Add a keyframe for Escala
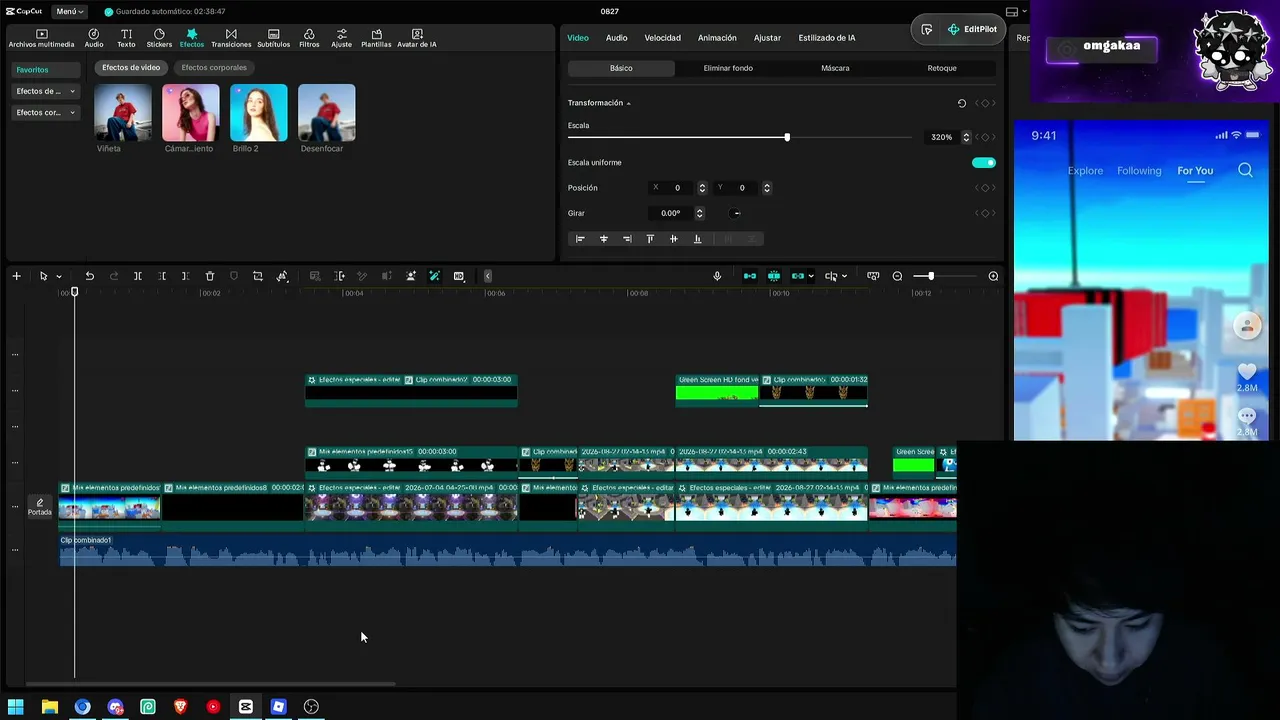Image resolution: width=1280 pixels, height=720 pixels. click(985, 137)
